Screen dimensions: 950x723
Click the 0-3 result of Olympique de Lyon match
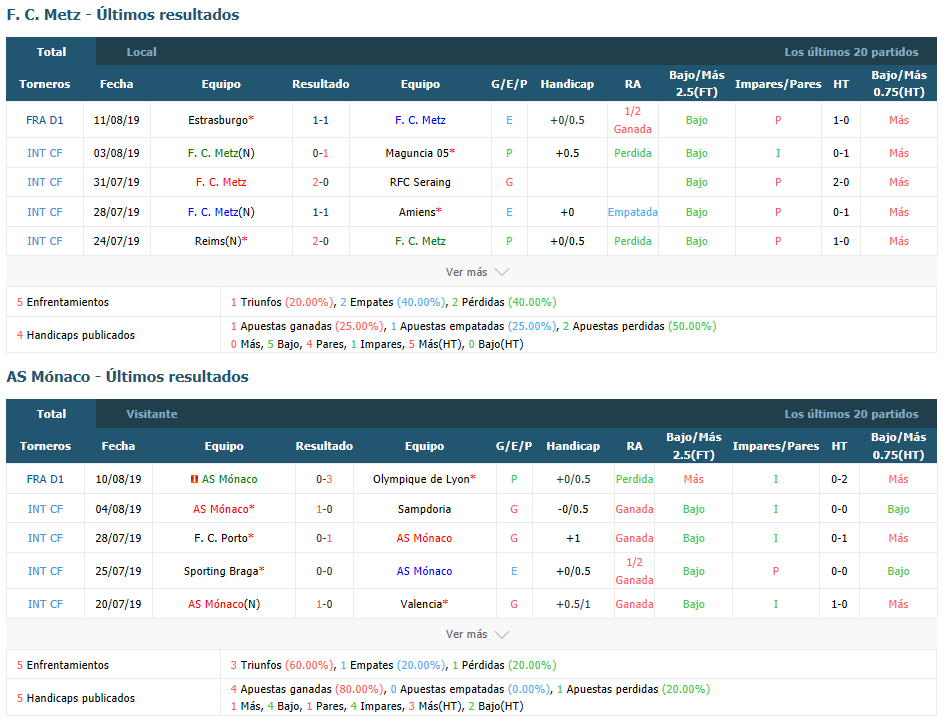pos(324,479)
